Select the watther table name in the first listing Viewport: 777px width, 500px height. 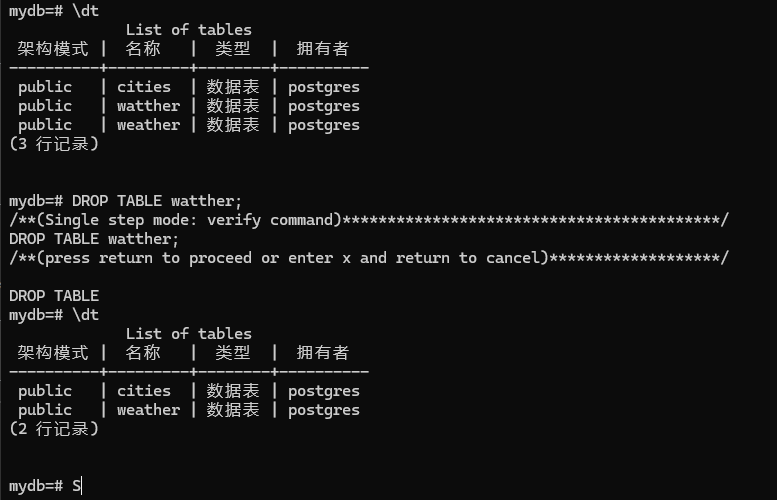click(148, 106)
